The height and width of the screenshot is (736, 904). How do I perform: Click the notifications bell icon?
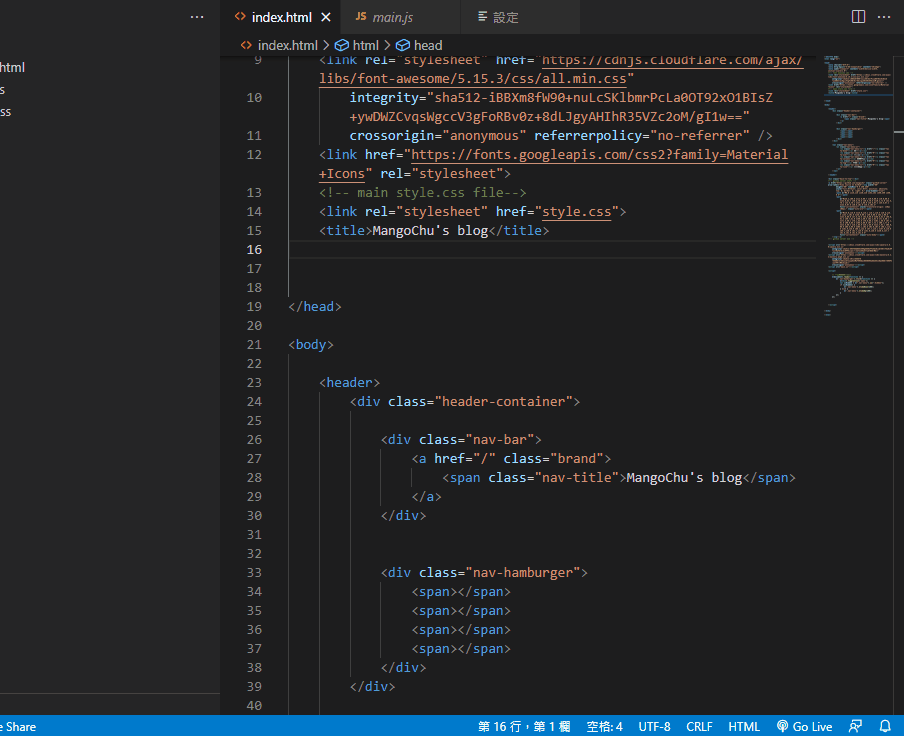[x=885, y=727]
